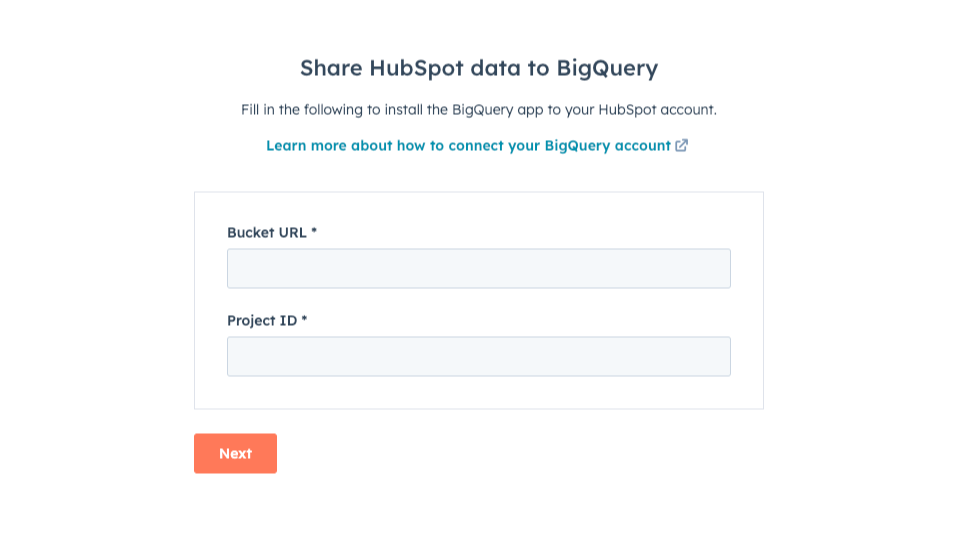Click the word ID in the Project ID label

tap(288, 321)
